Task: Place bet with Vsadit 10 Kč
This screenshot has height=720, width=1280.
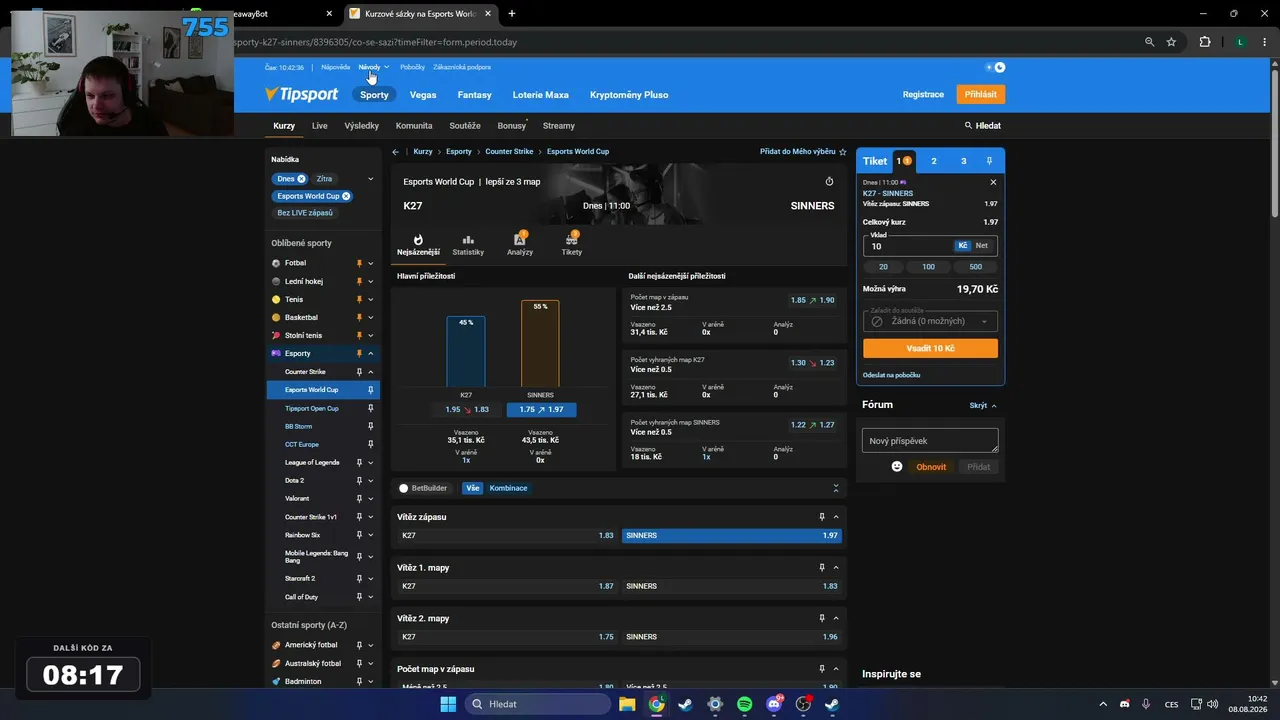Action: tap(930, 348)
